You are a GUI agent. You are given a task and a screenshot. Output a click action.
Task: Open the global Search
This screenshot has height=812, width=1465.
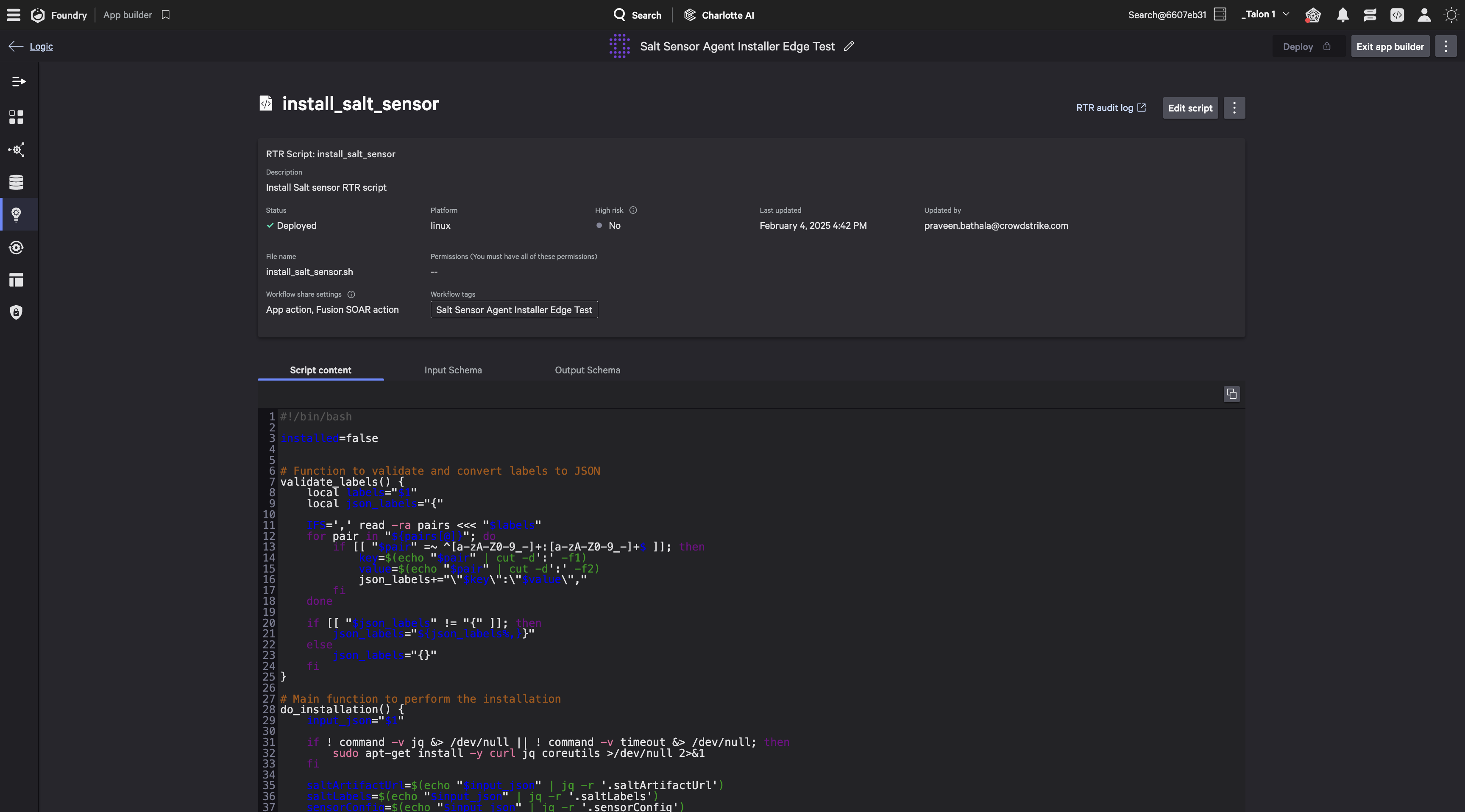pyautogui.click(x=638, y=15)
